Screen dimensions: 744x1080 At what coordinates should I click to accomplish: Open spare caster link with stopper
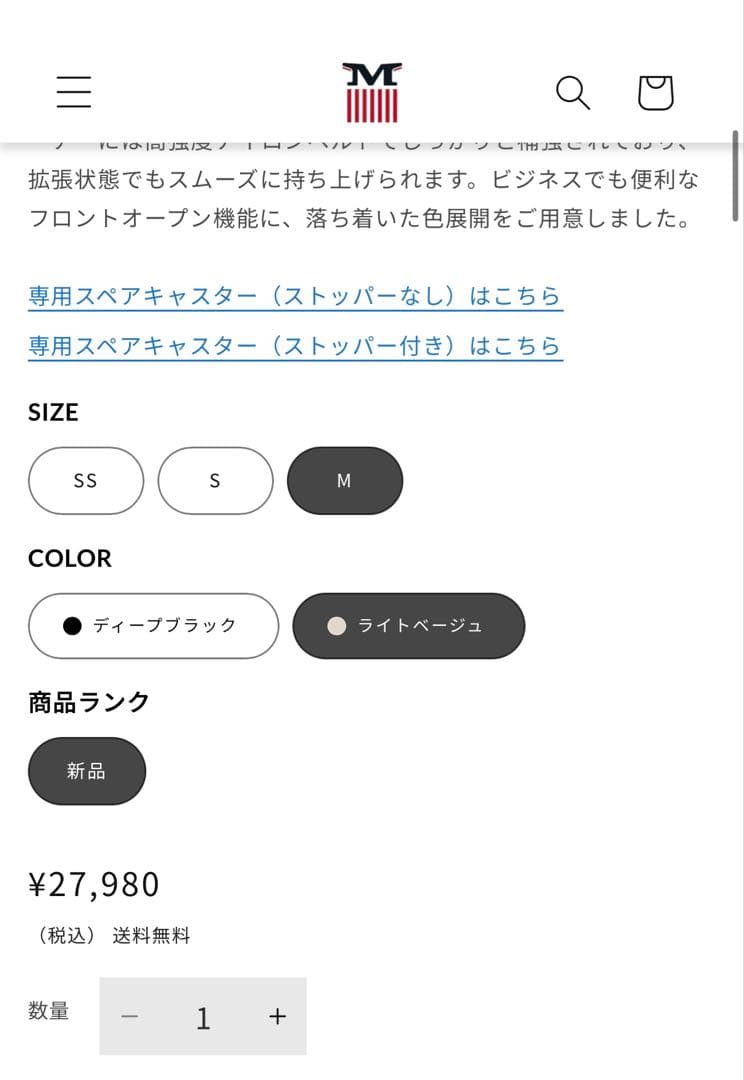293,346
